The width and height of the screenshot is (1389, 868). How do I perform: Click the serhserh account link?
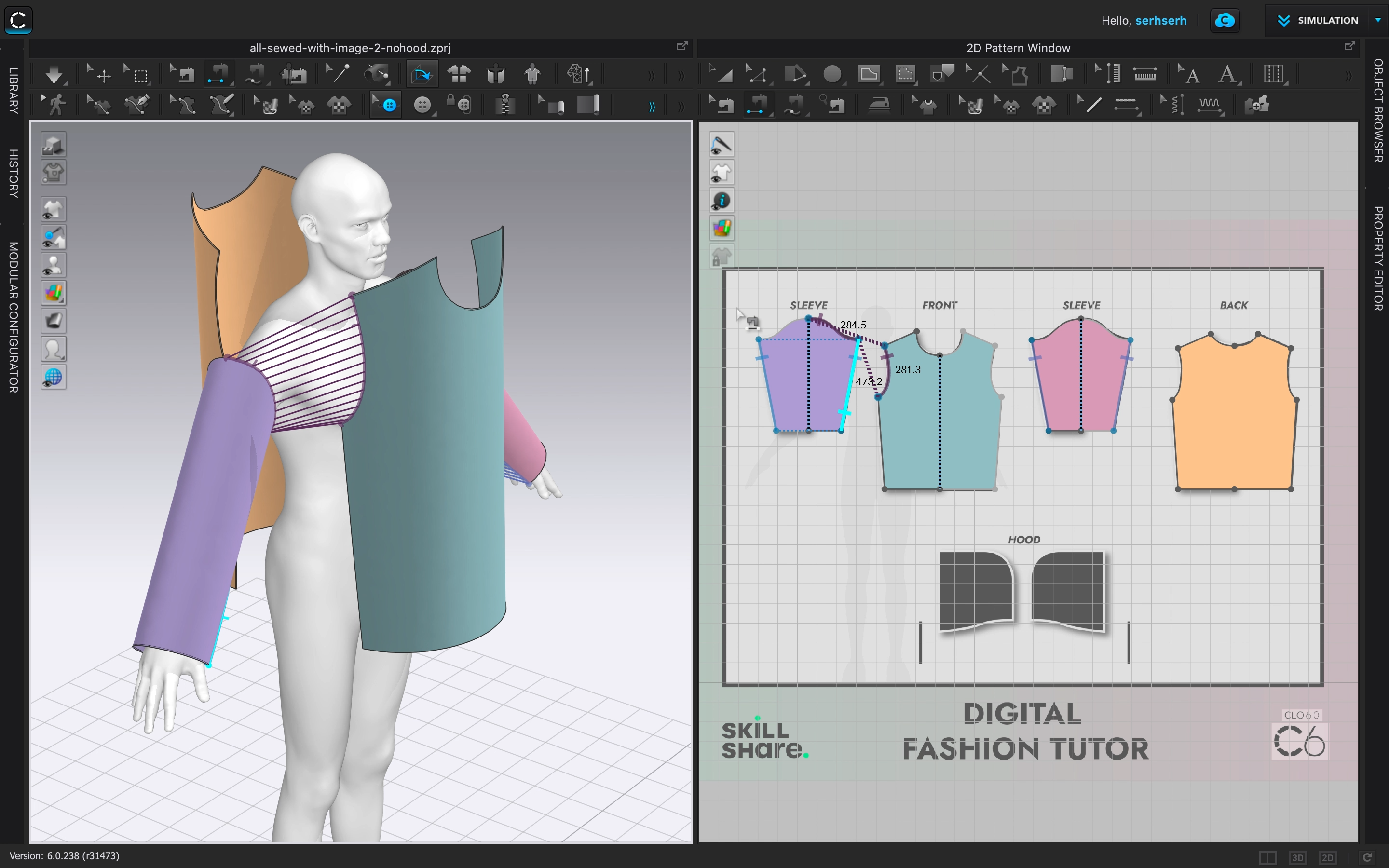coord(1160,20)
